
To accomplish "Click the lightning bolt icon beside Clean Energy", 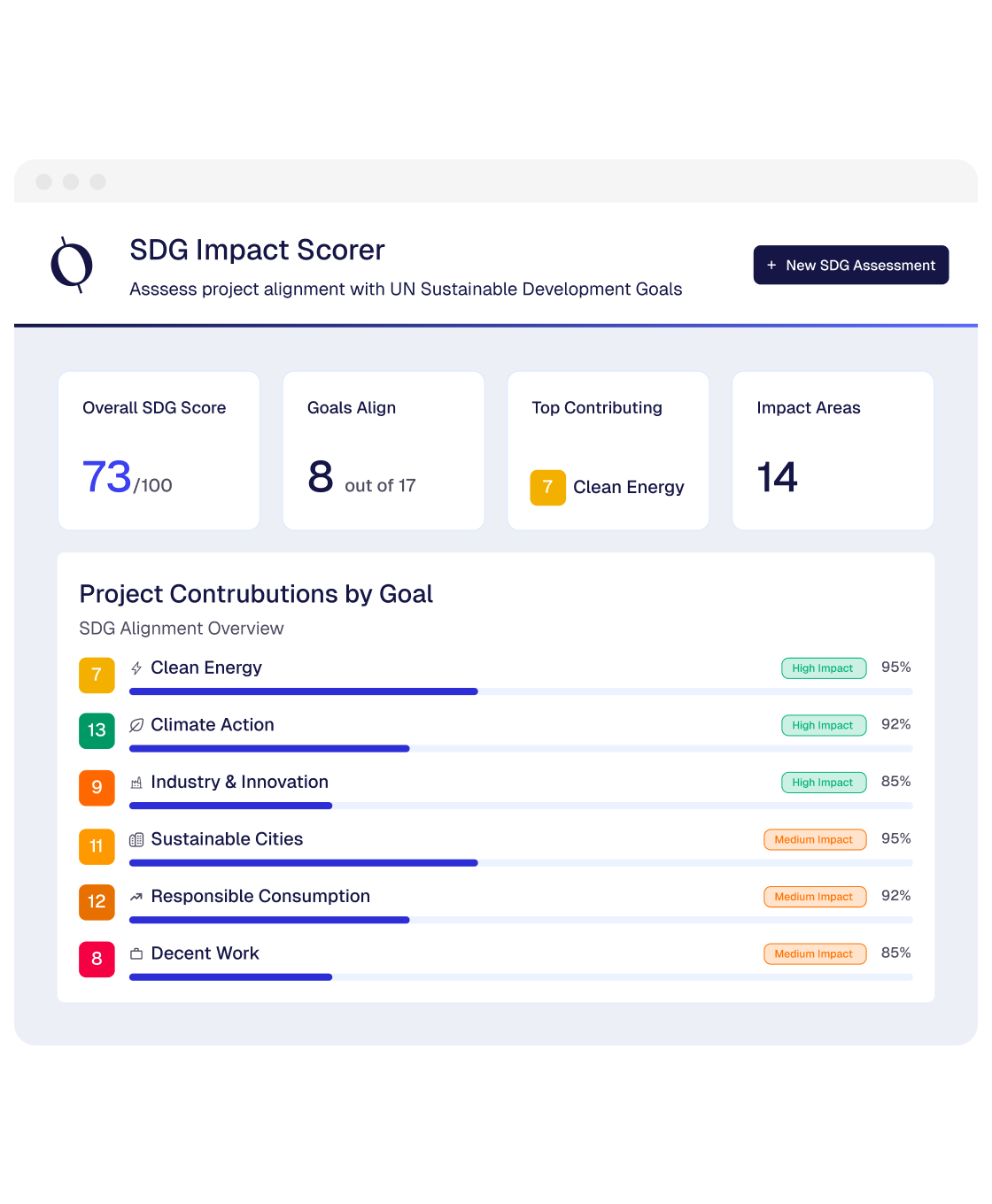I will click(136, 668).
